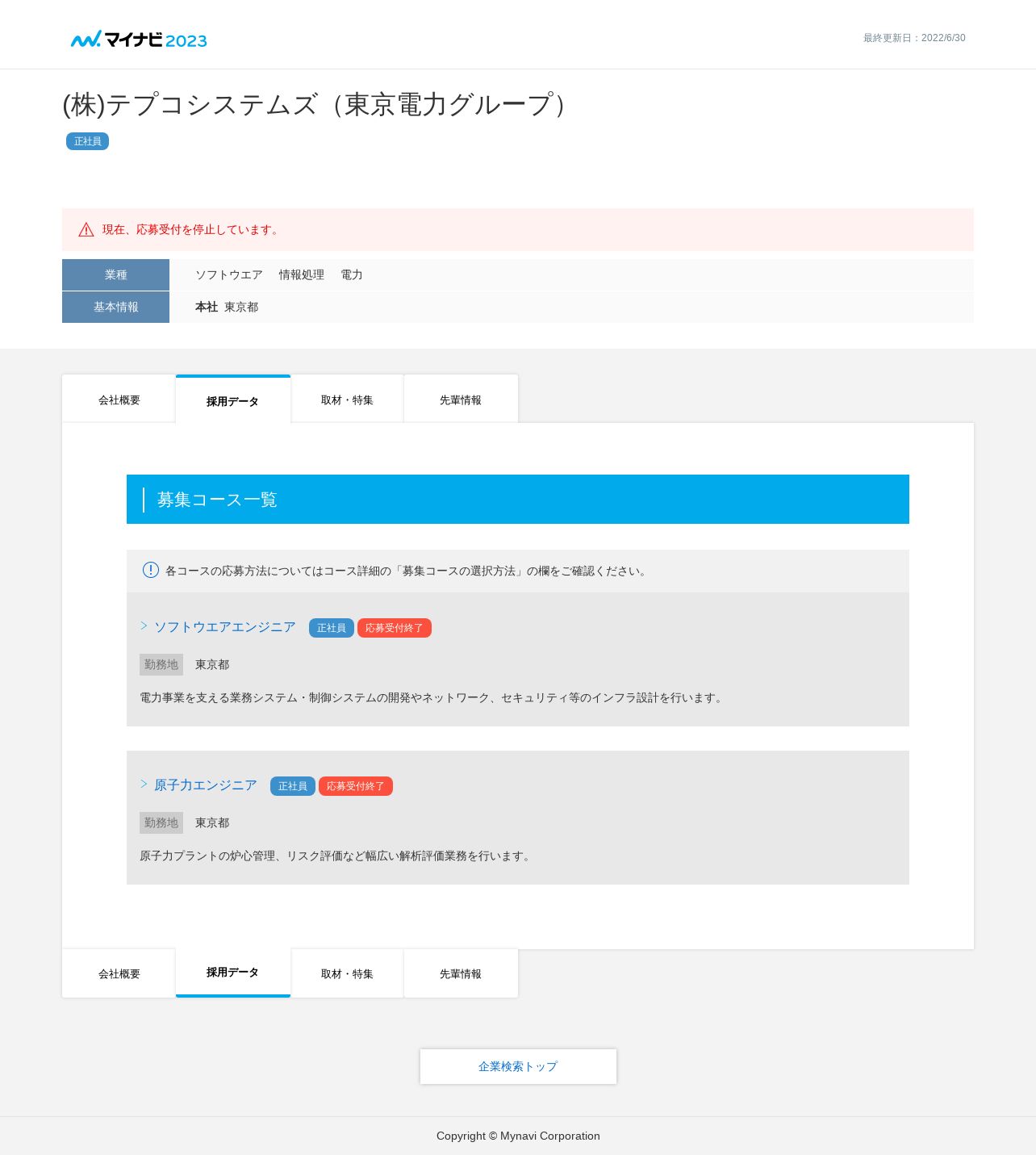
Task: Click chevron before ソフトウエアエンジニア
Action: [x=144, y=626]
